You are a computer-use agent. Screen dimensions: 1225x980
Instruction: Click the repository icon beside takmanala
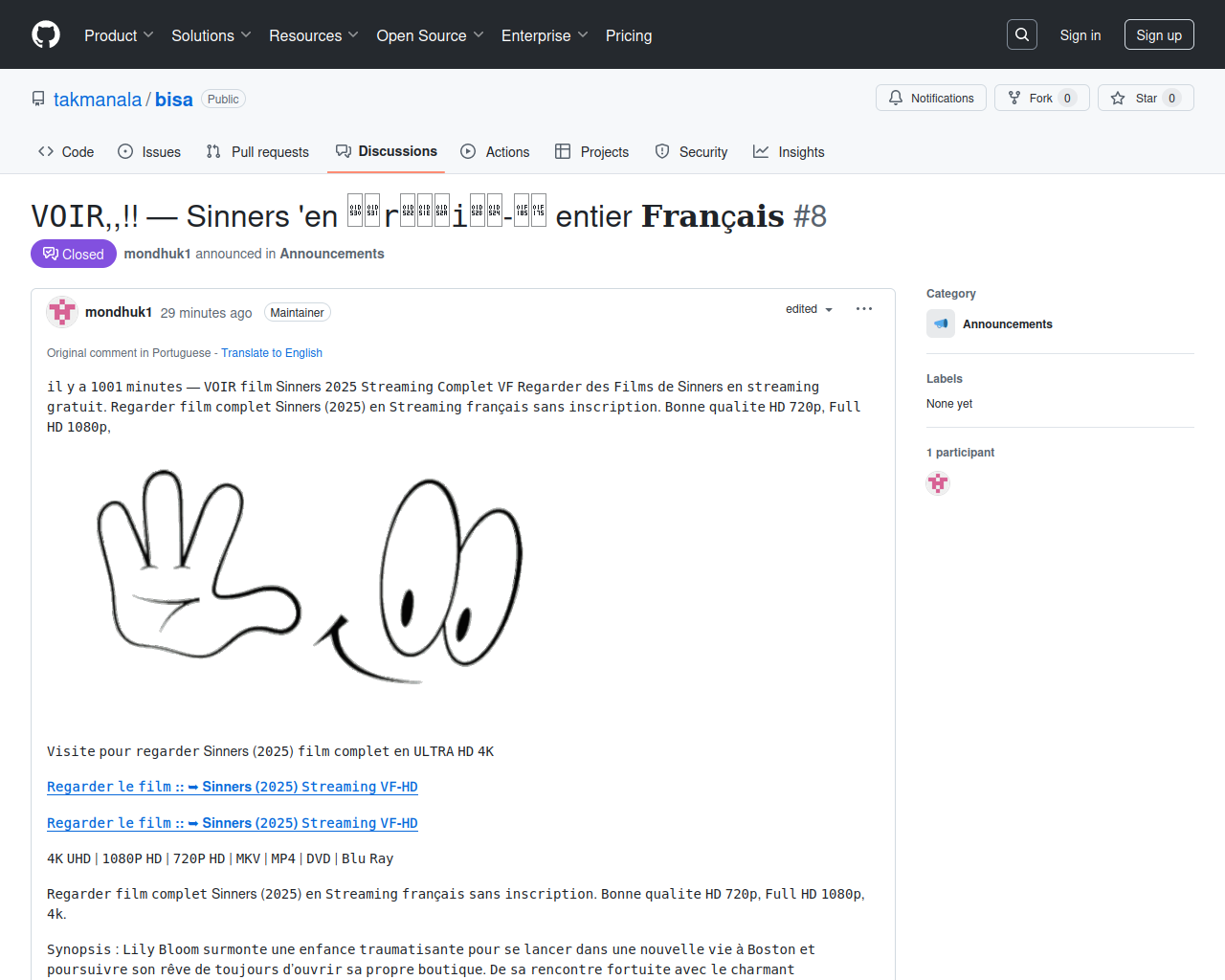click(38, 99)
